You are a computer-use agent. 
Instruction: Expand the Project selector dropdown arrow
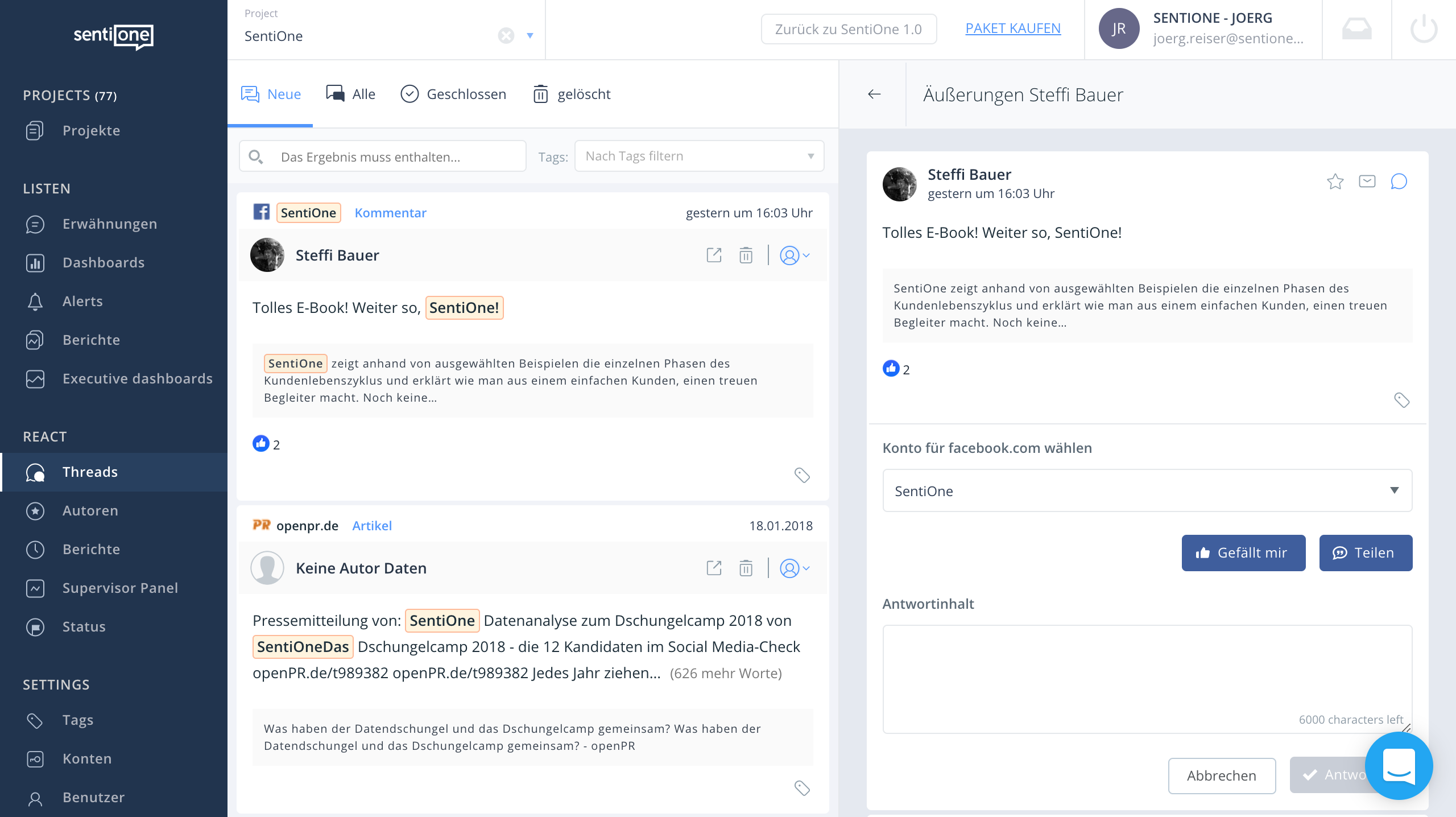530,36
